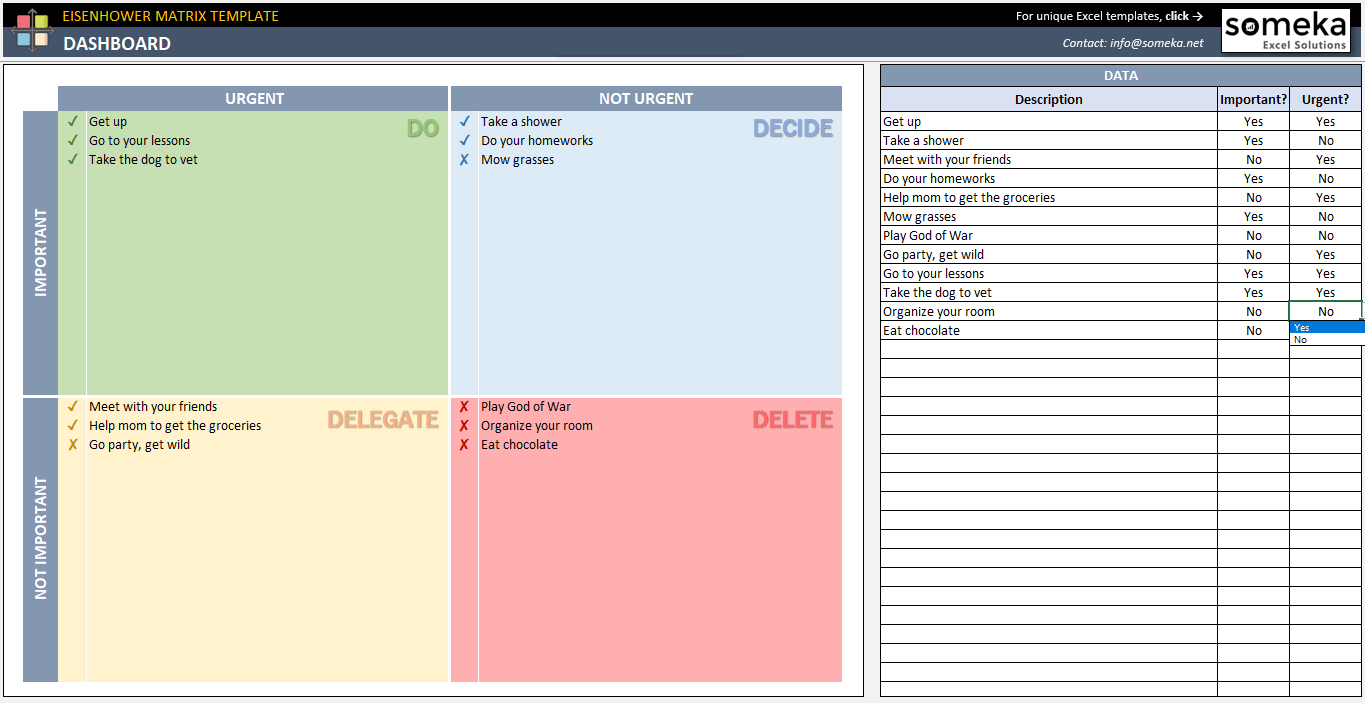Screen dimensions: 1365x703
Task: Click the yellow checkmark beside Meet with your friends
Action: point(72,406)
